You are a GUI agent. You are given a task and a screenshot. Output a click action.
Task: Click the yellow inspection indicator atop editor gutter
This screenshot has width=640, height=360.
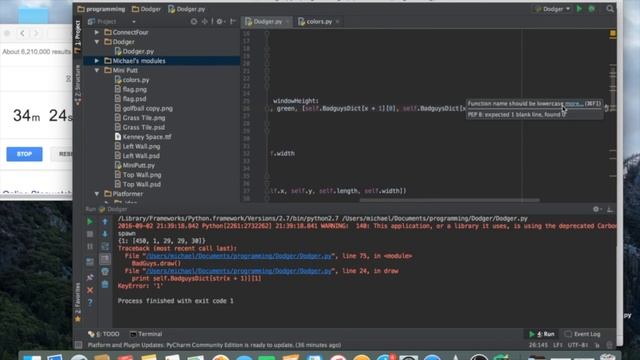pyautogui.click(x=613, y=33)
